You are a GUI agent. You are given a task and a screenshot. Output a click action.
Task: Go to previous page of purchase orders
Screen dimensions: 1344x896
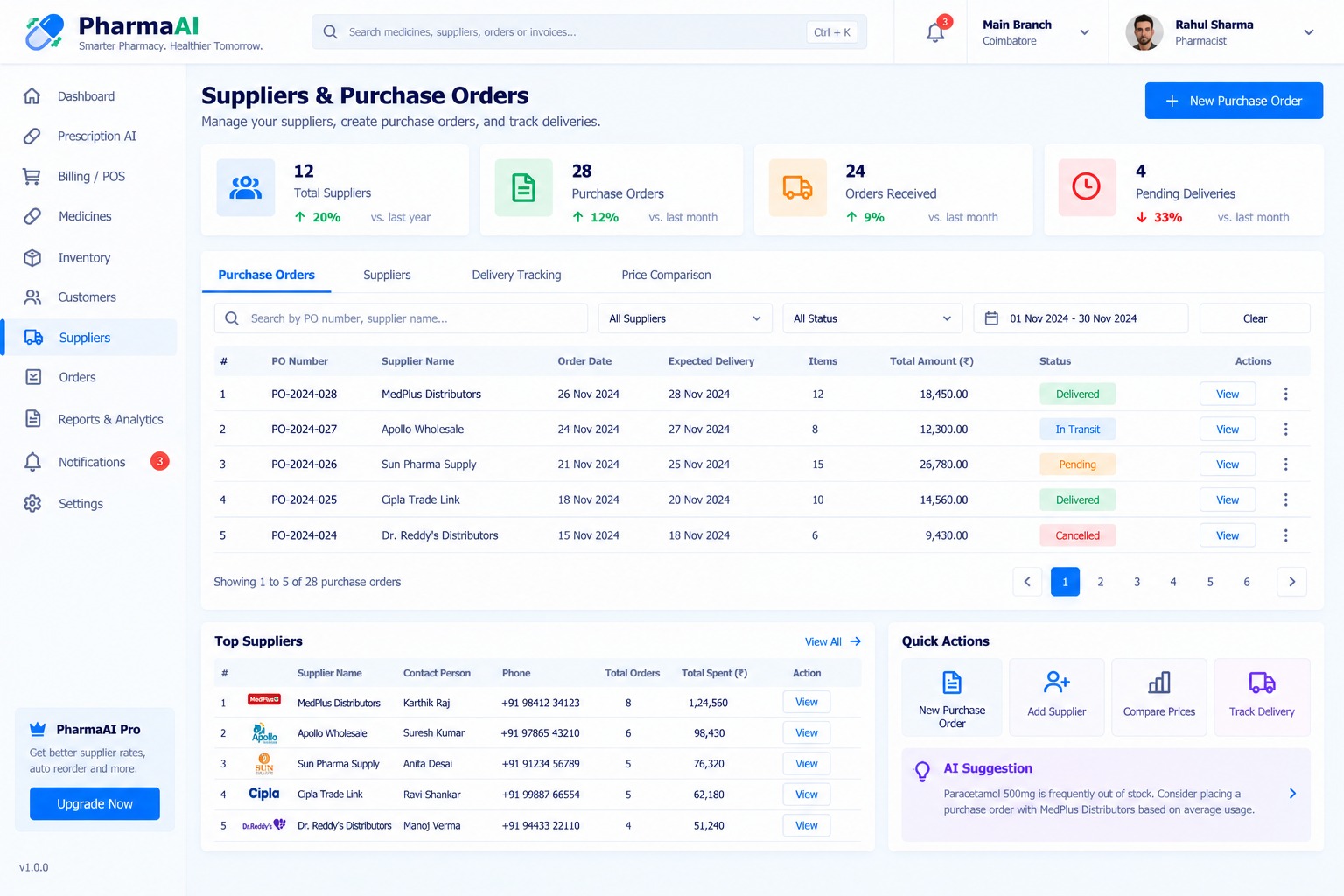pos(1027,582)
